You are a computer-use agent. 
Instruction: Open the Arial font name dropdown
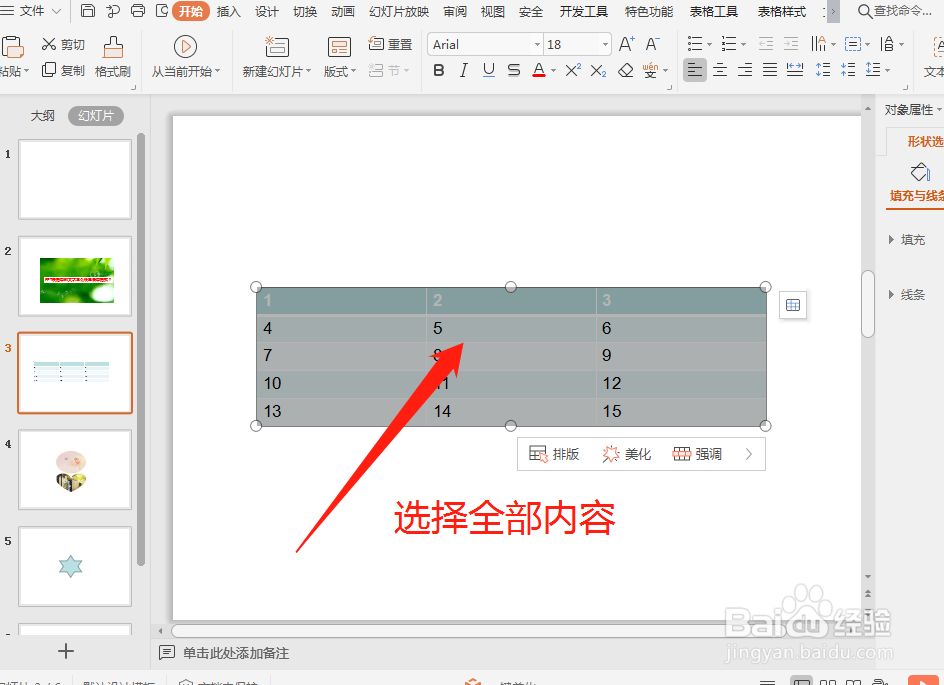tap(537, 44)
